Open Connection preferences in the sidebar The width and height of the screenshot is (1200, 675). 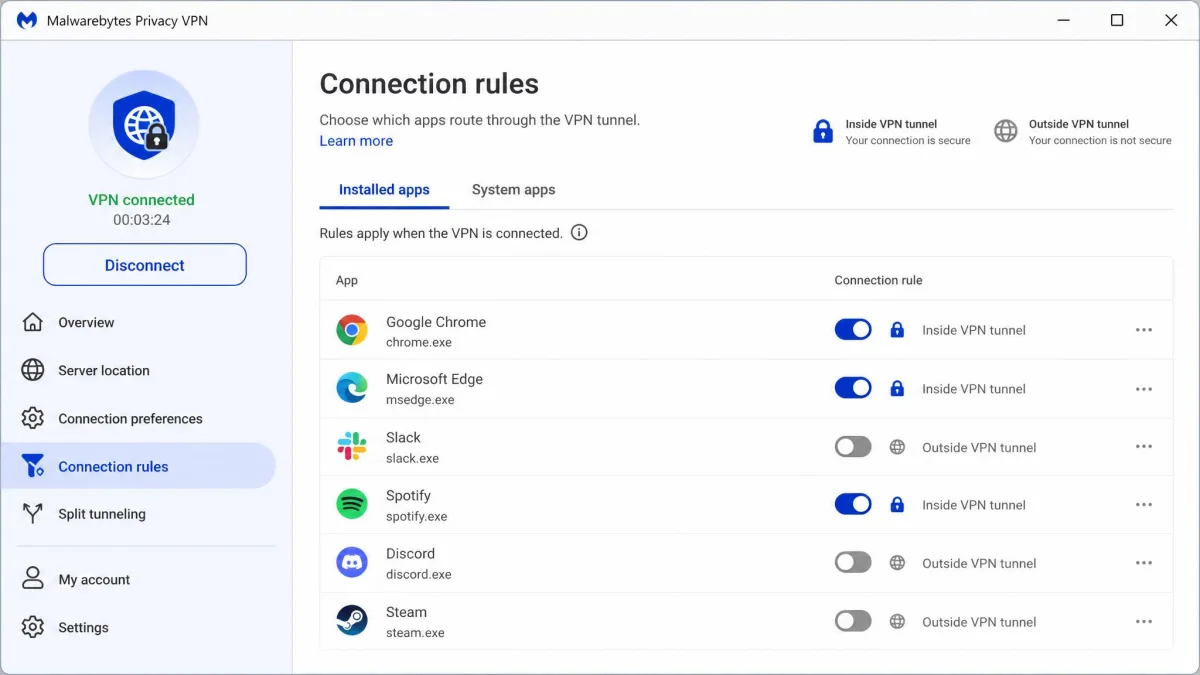tap(138, 418)
